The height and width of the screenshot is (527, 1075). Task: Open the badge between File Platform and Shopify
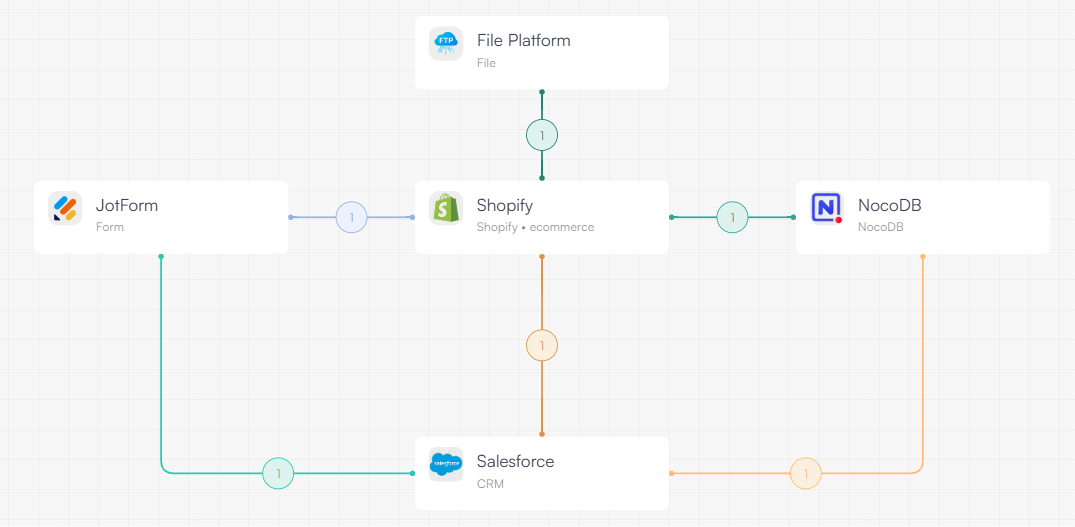[542, 134]
